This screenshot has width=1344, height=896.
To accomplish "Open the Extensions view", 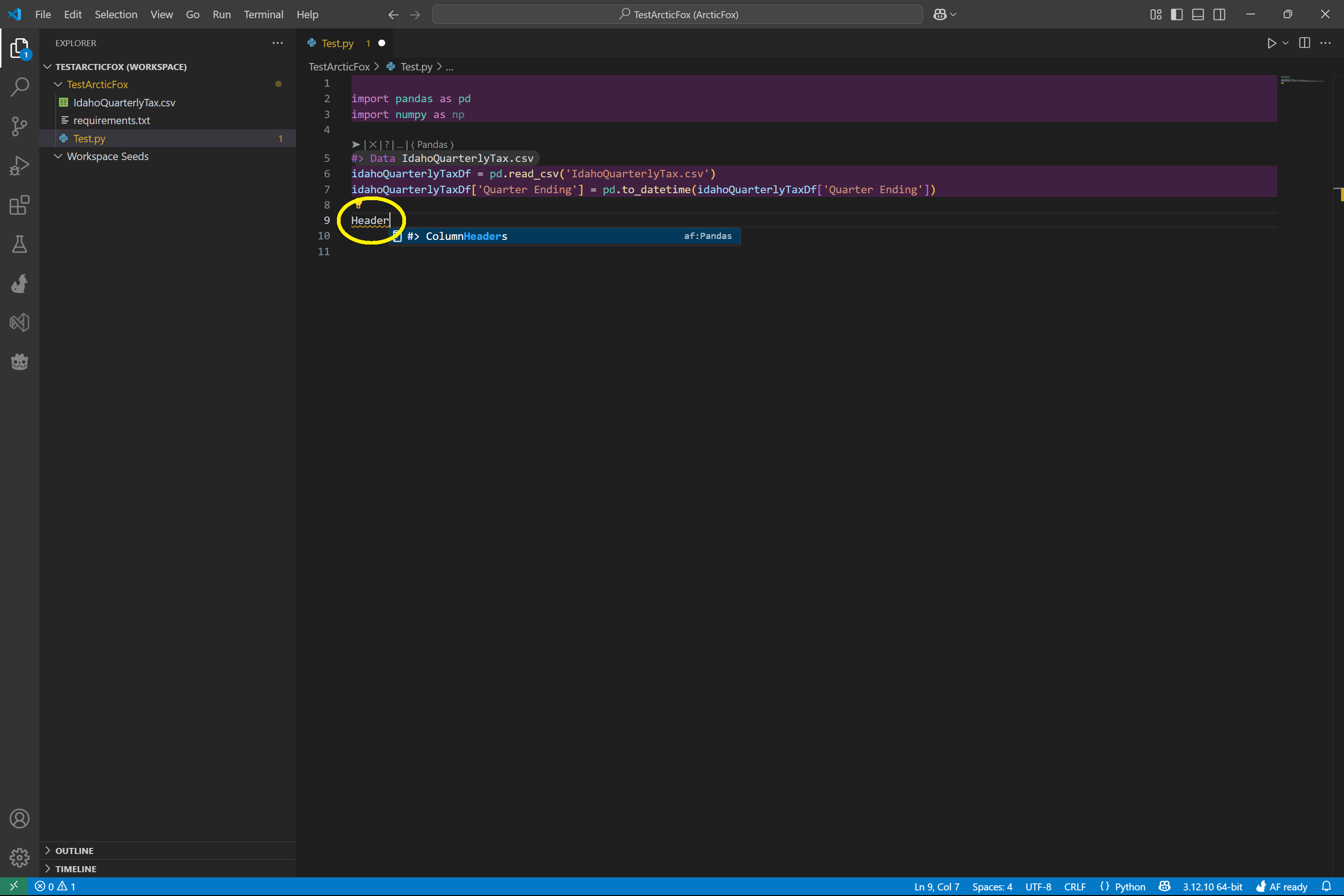I will tap(20, 205).
